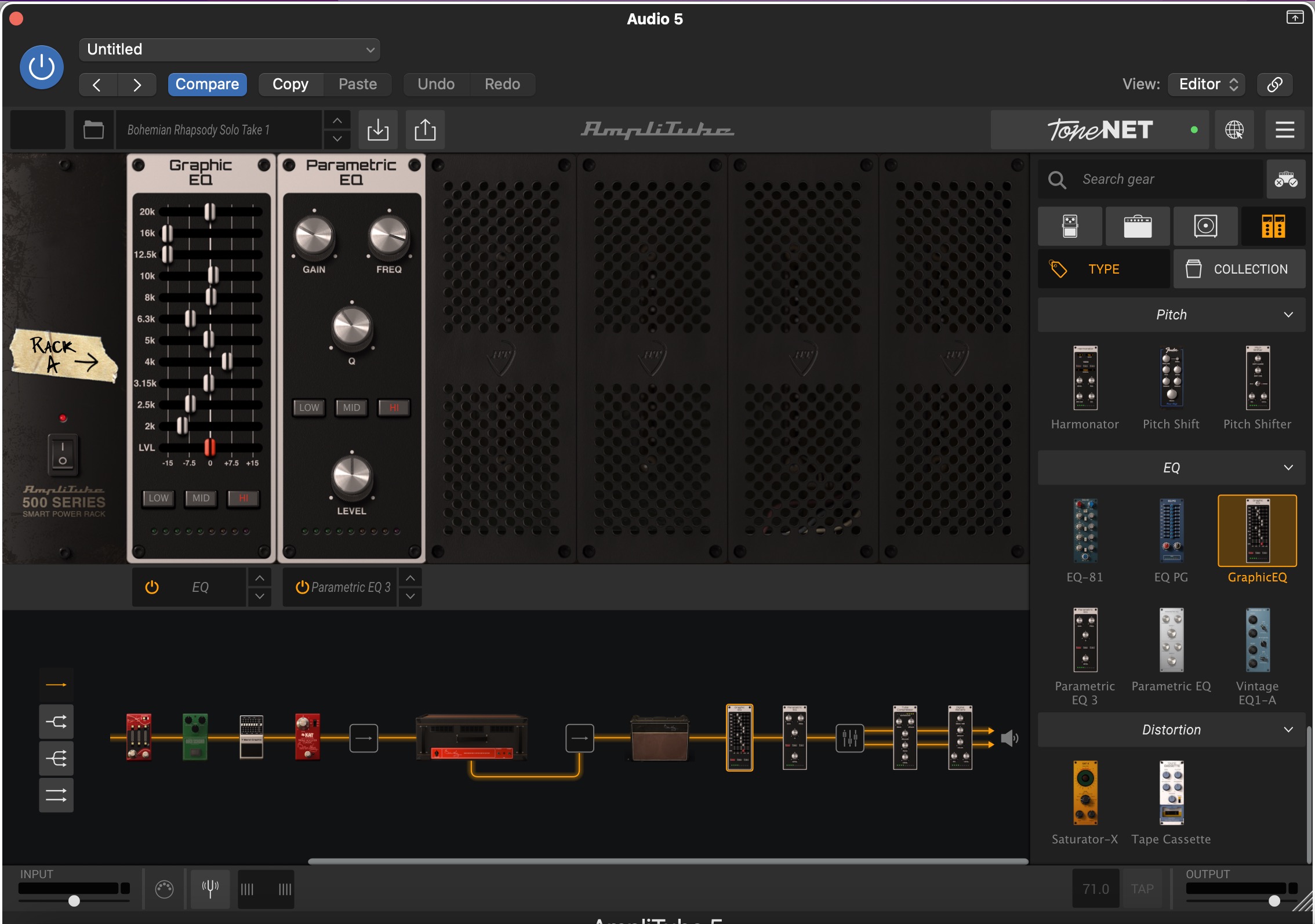Click the TAP tempo button
Screen dimensions: 1315x924
(1142, 889)
